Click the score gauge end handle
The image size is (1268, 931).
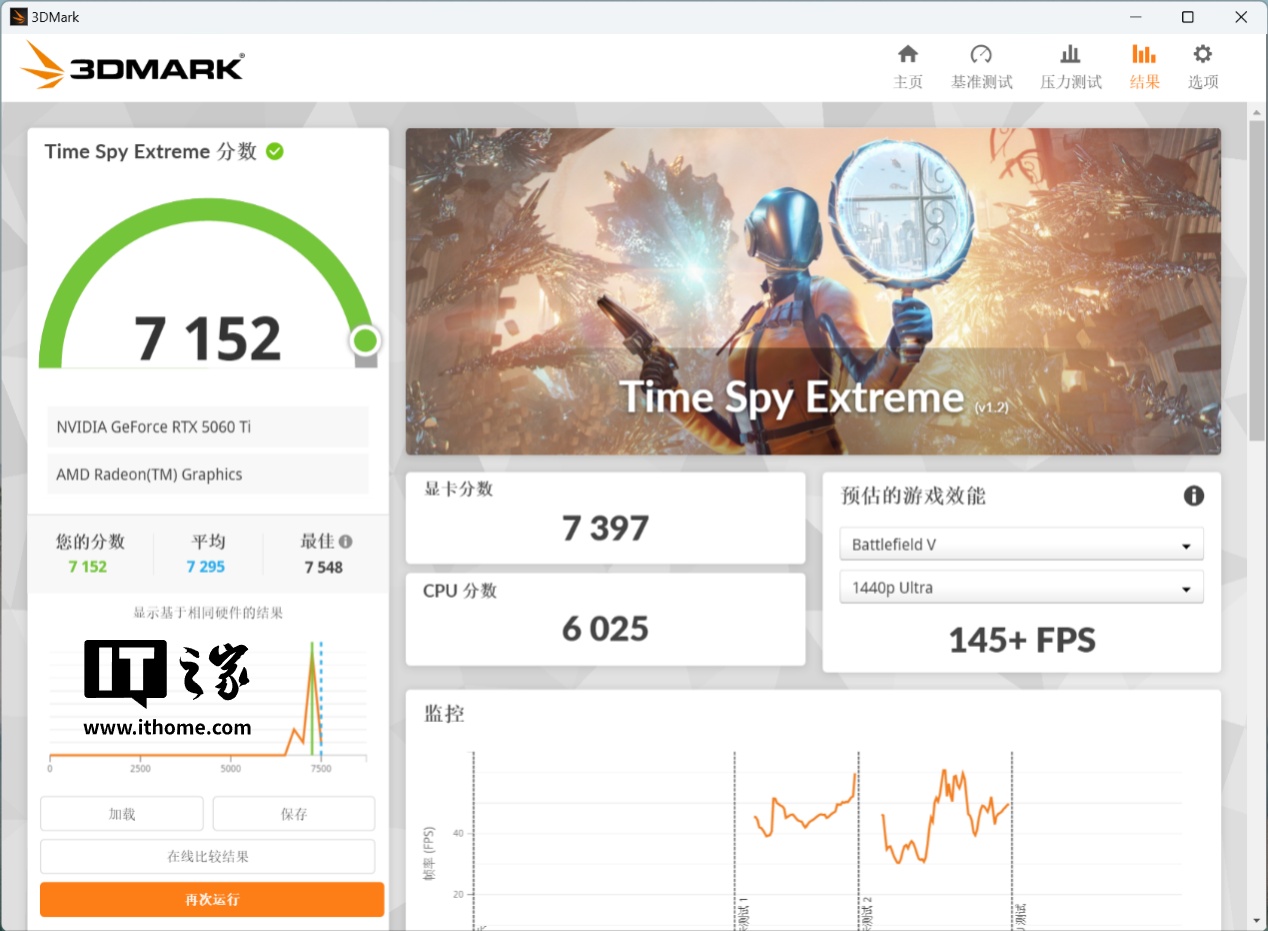[365, 341]
